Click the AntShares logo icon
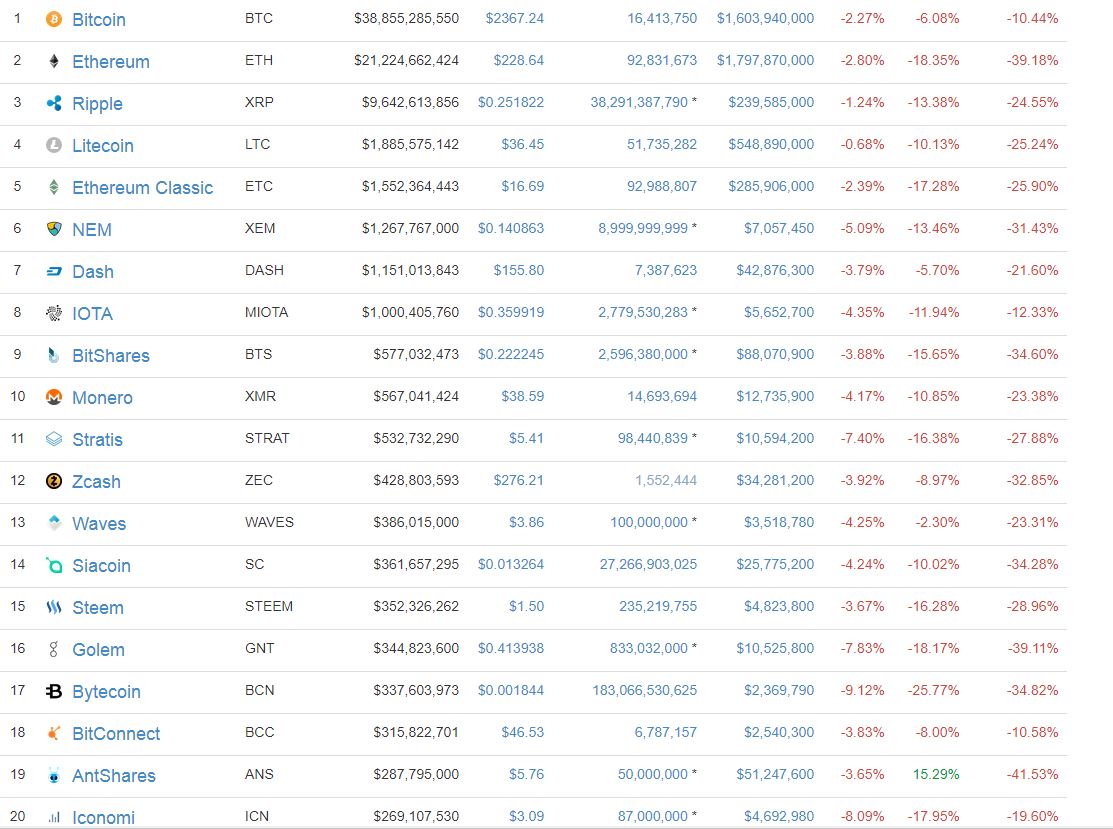 pos(54,775)
